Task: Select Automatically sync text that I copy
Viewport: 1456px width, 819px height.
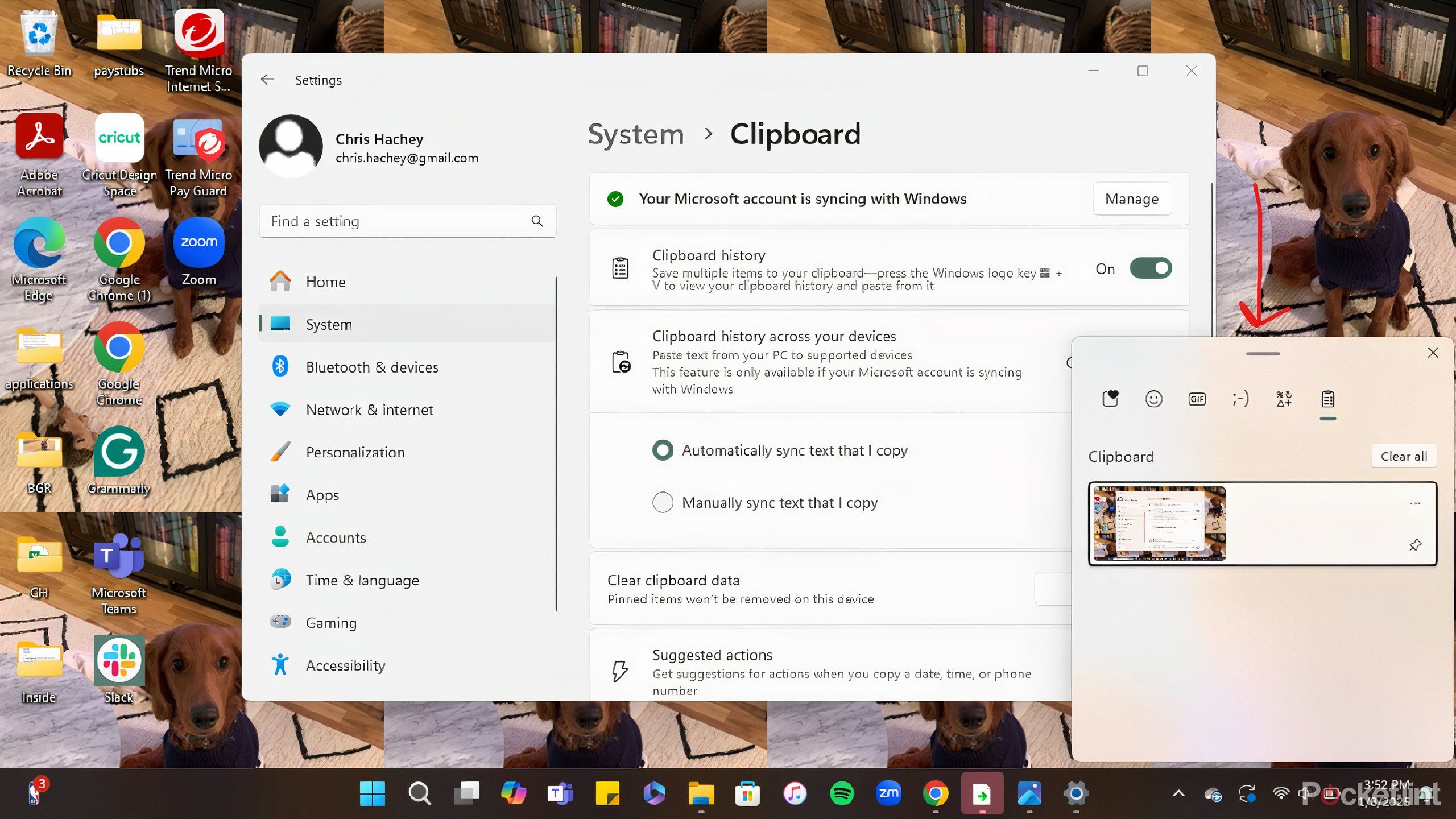Action: [x=662, y=450]
